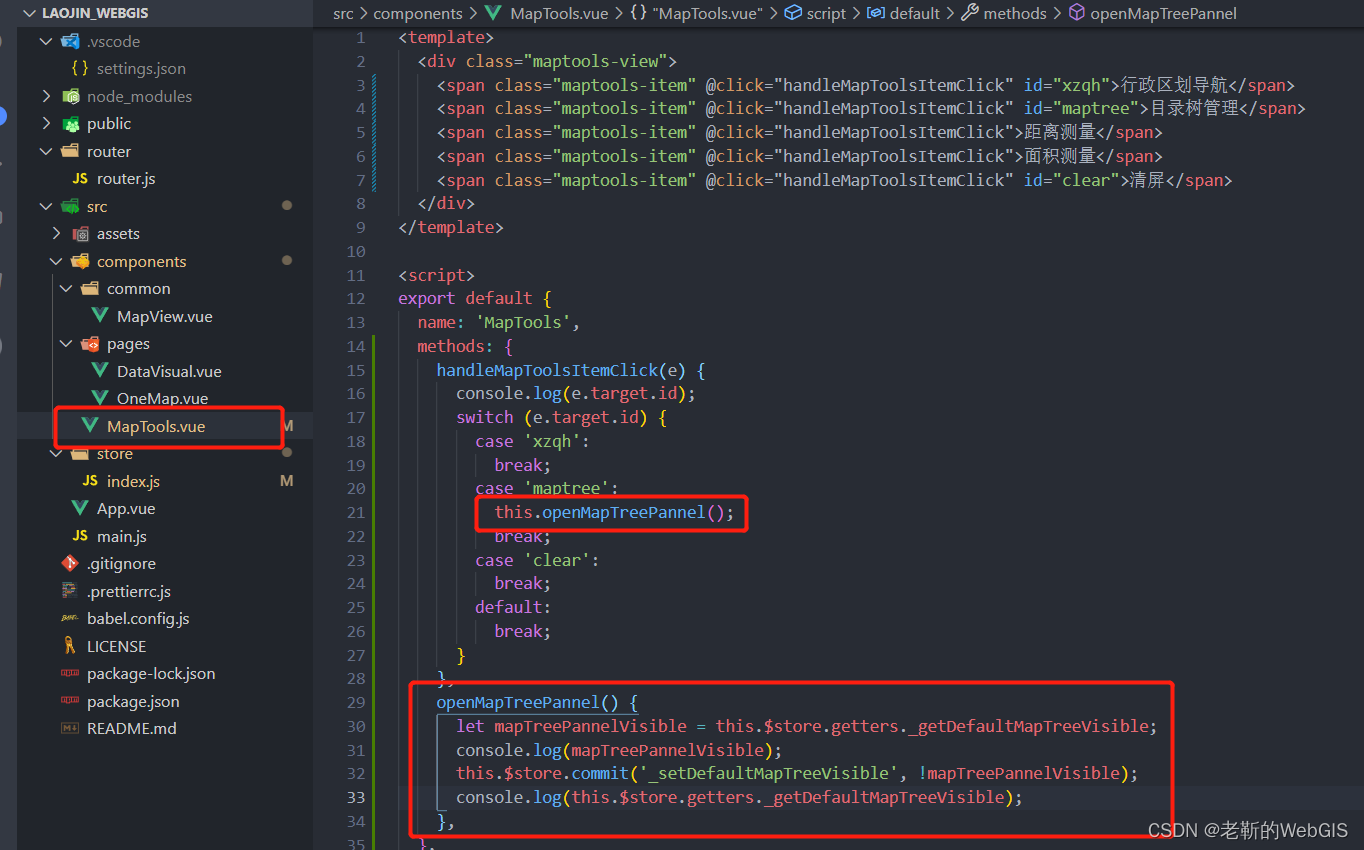
Task: Click the common folder icon
Action: pos(91,289)
